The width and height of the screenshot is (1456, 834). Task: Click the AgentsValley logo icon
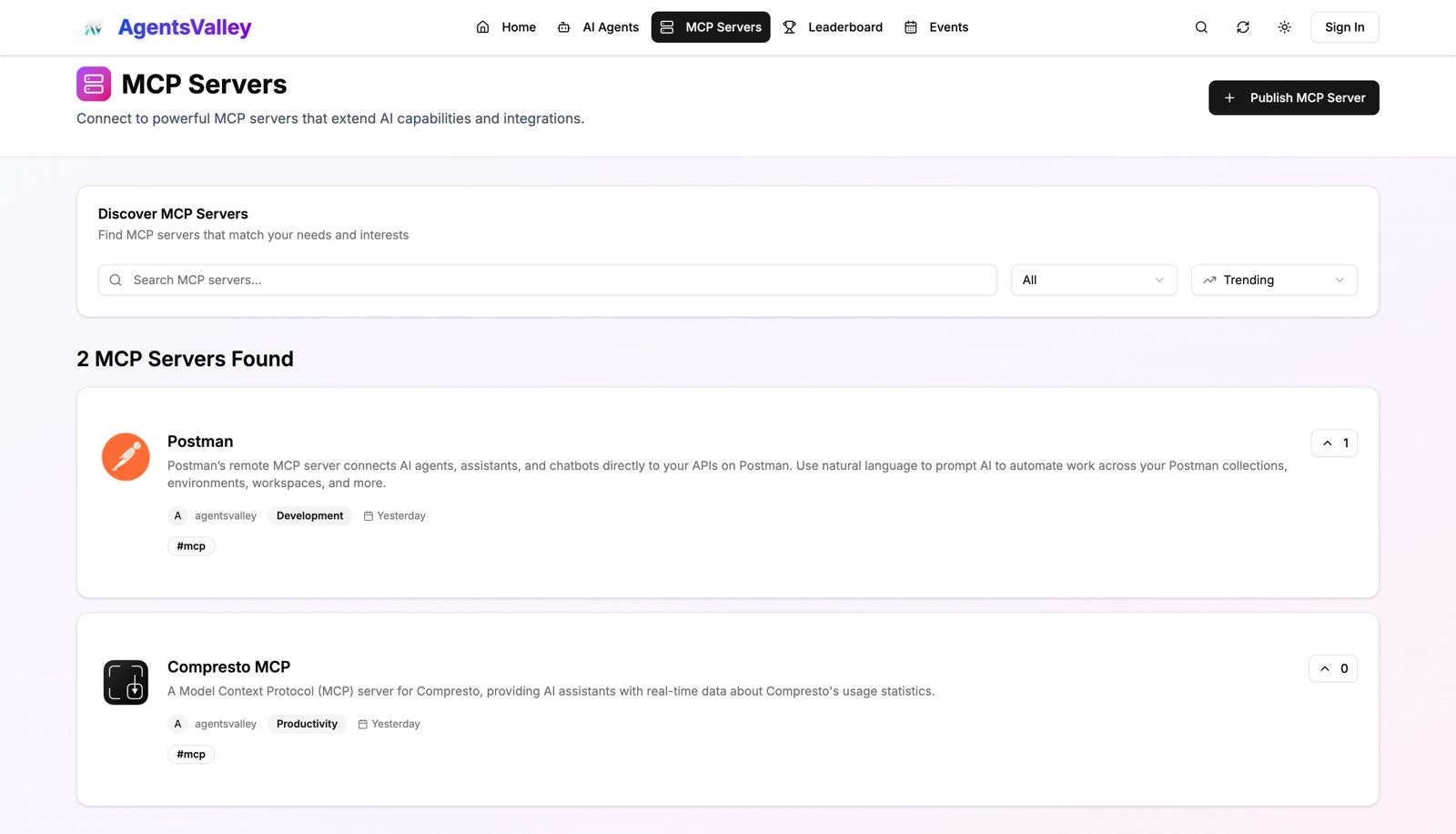[x=93, y=28]
